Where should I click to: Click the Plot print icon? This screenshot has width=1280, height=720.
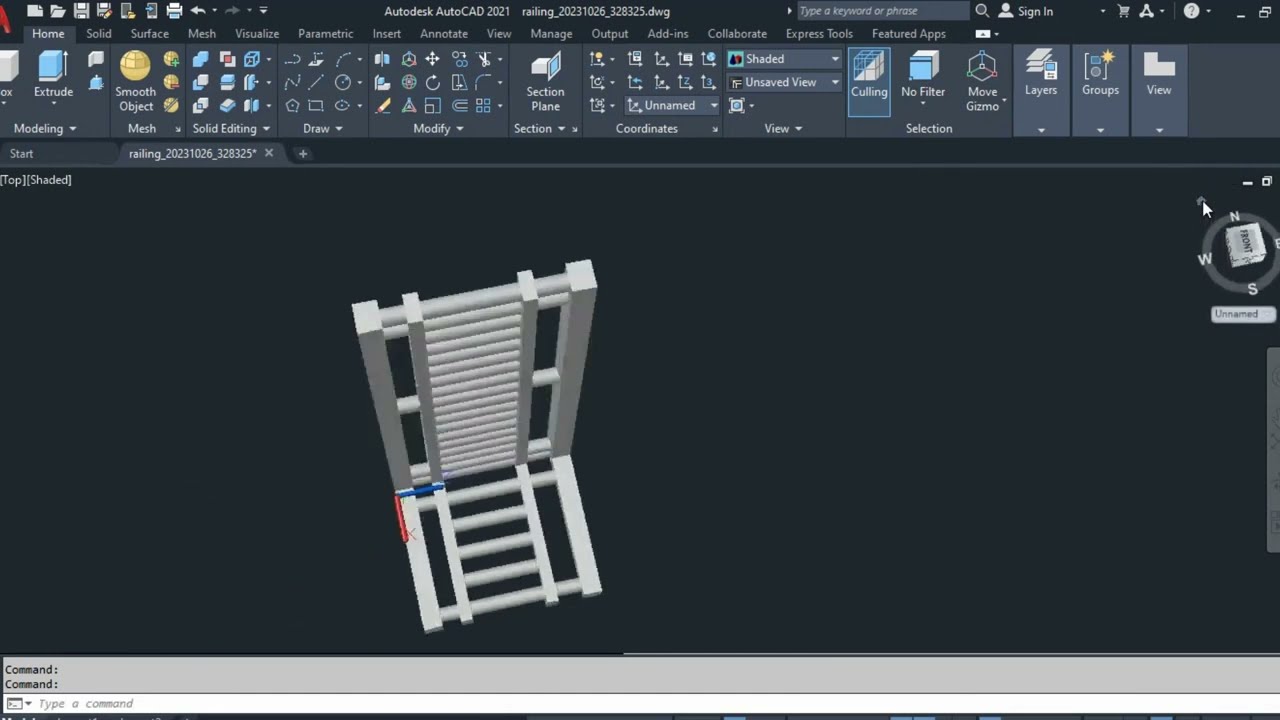[174, 11]
